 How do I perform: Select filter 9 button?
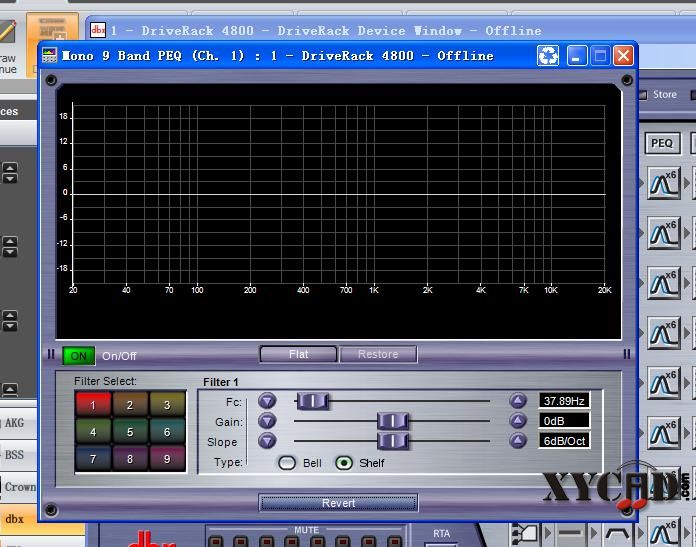pos(167,458)
